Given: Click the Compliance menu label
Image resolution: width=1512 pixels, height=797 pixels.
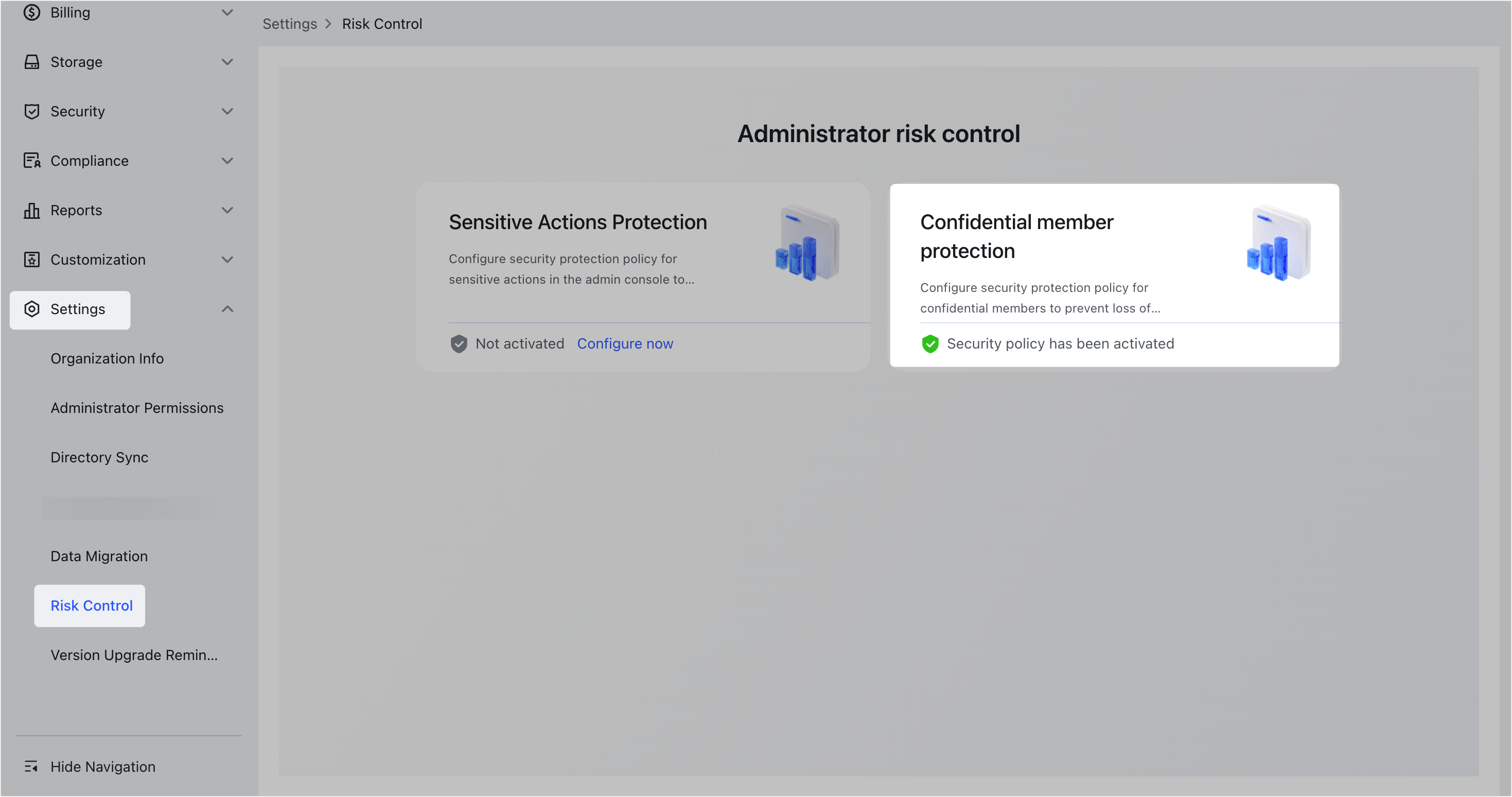Looking at the screenshot, I should [89, 160].
